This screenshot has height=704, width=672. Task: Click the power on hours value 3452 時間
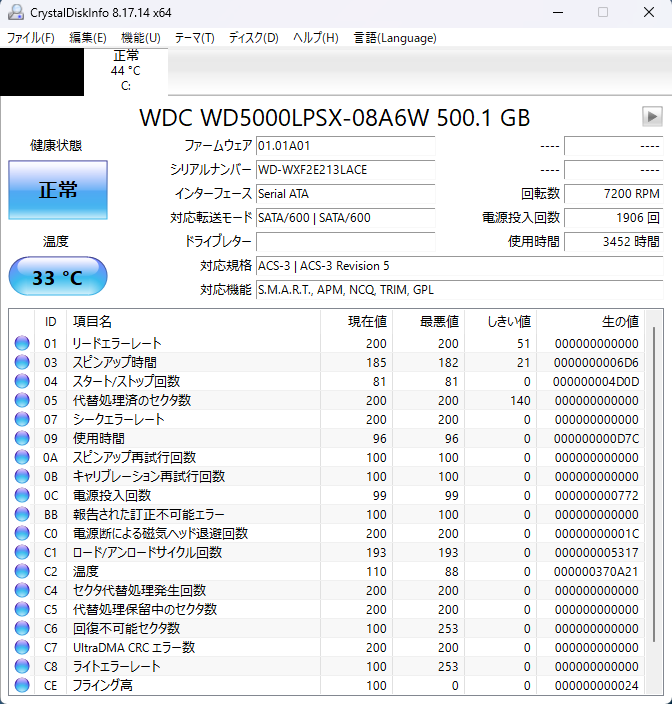click(x=613, y=242)
